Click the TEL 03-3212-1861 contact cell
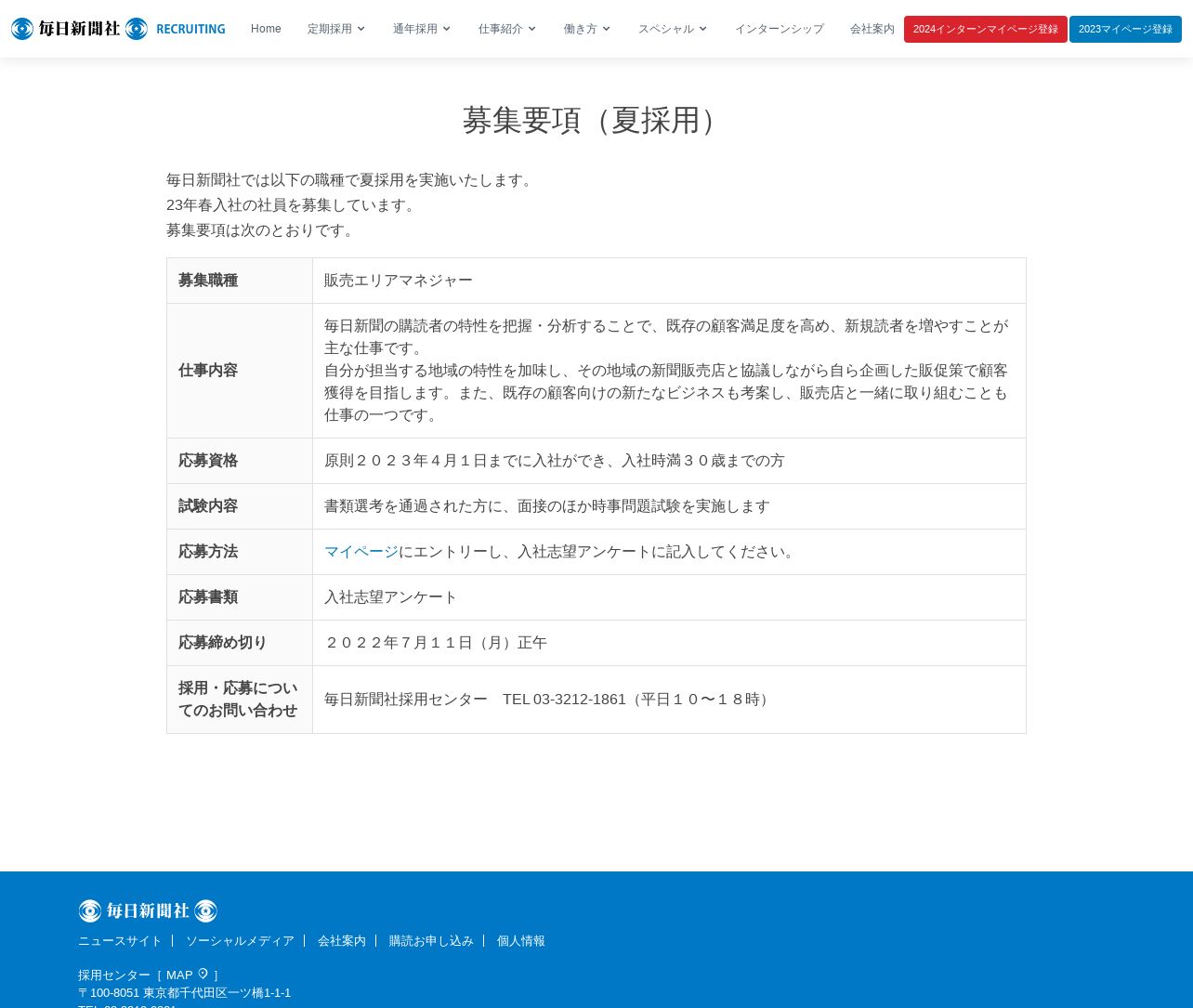This screenshot has width=1193, height=1008. coord(669,700)
